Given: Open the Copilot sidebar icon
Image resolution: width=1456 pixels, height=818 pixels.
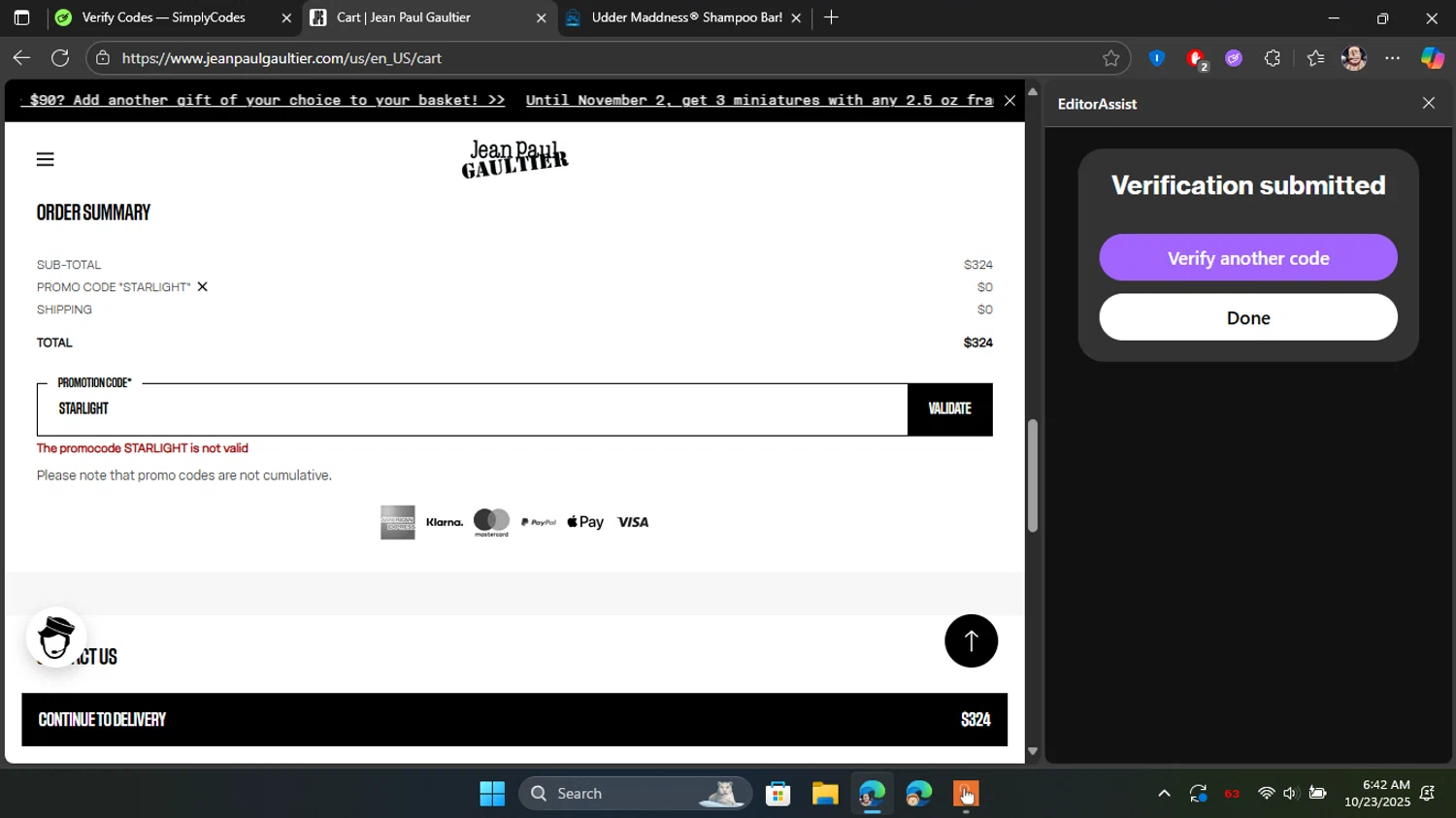Looking at the screenshot, I should 1433,58.
